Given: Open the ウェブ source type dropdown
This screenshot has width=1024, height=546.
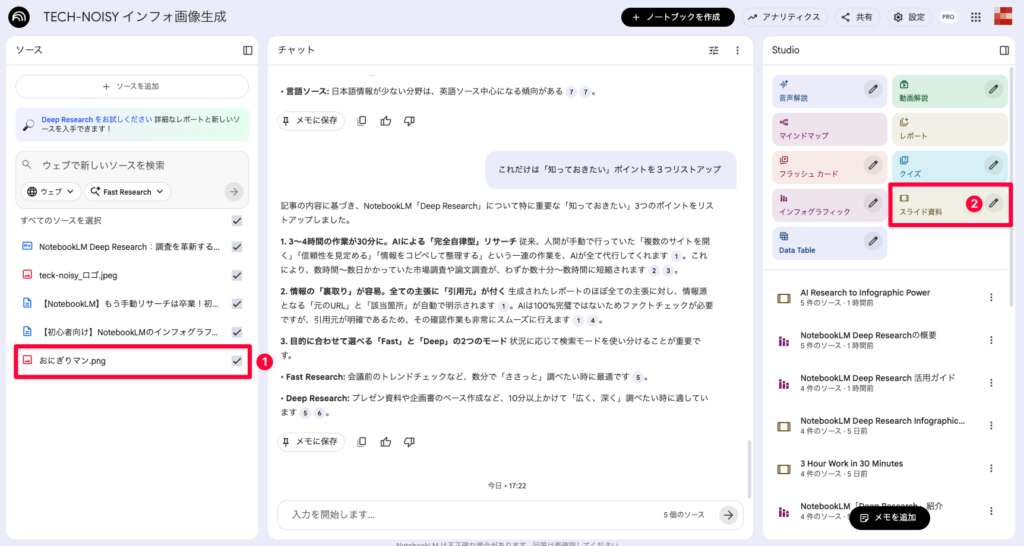Looking at the screenshot, I should point(51,191).
